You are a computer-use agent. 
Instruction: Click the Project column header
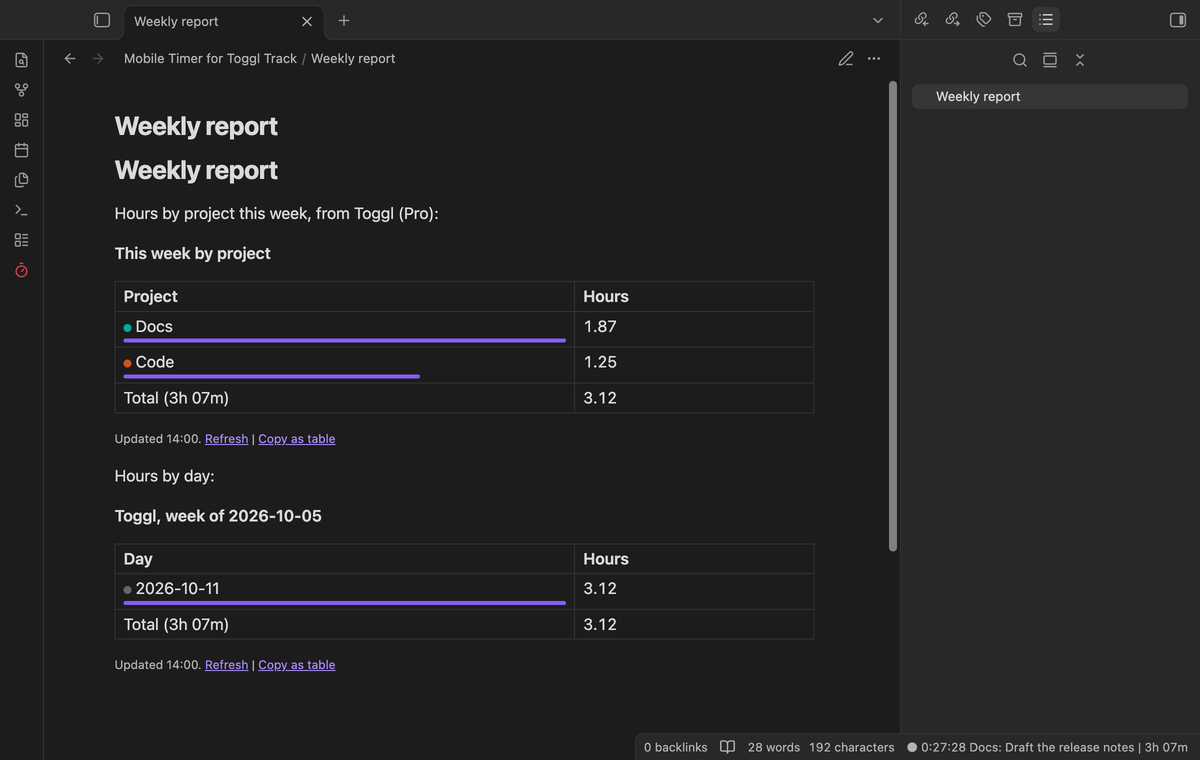coord(345,297)
